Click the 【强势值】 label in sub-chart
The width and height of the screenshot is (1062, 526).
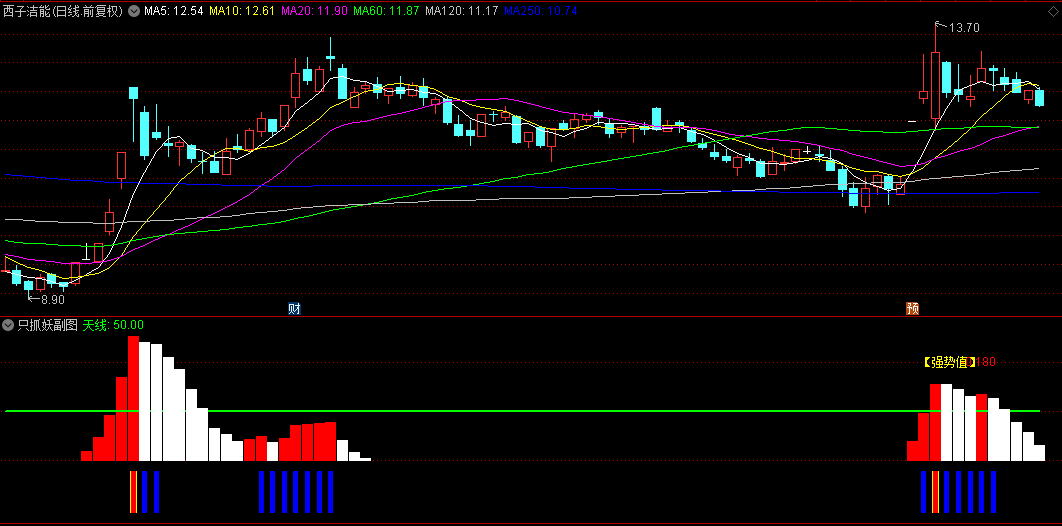(x=950, y=362)
